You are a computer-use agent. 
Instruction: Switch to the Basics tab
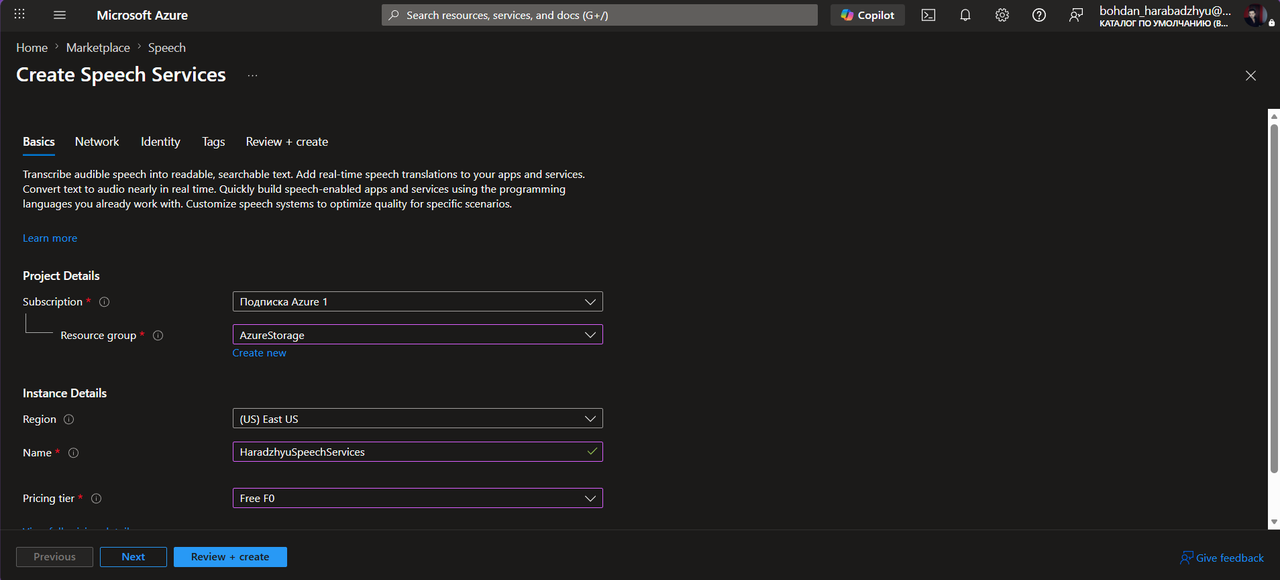click(39, 142)
